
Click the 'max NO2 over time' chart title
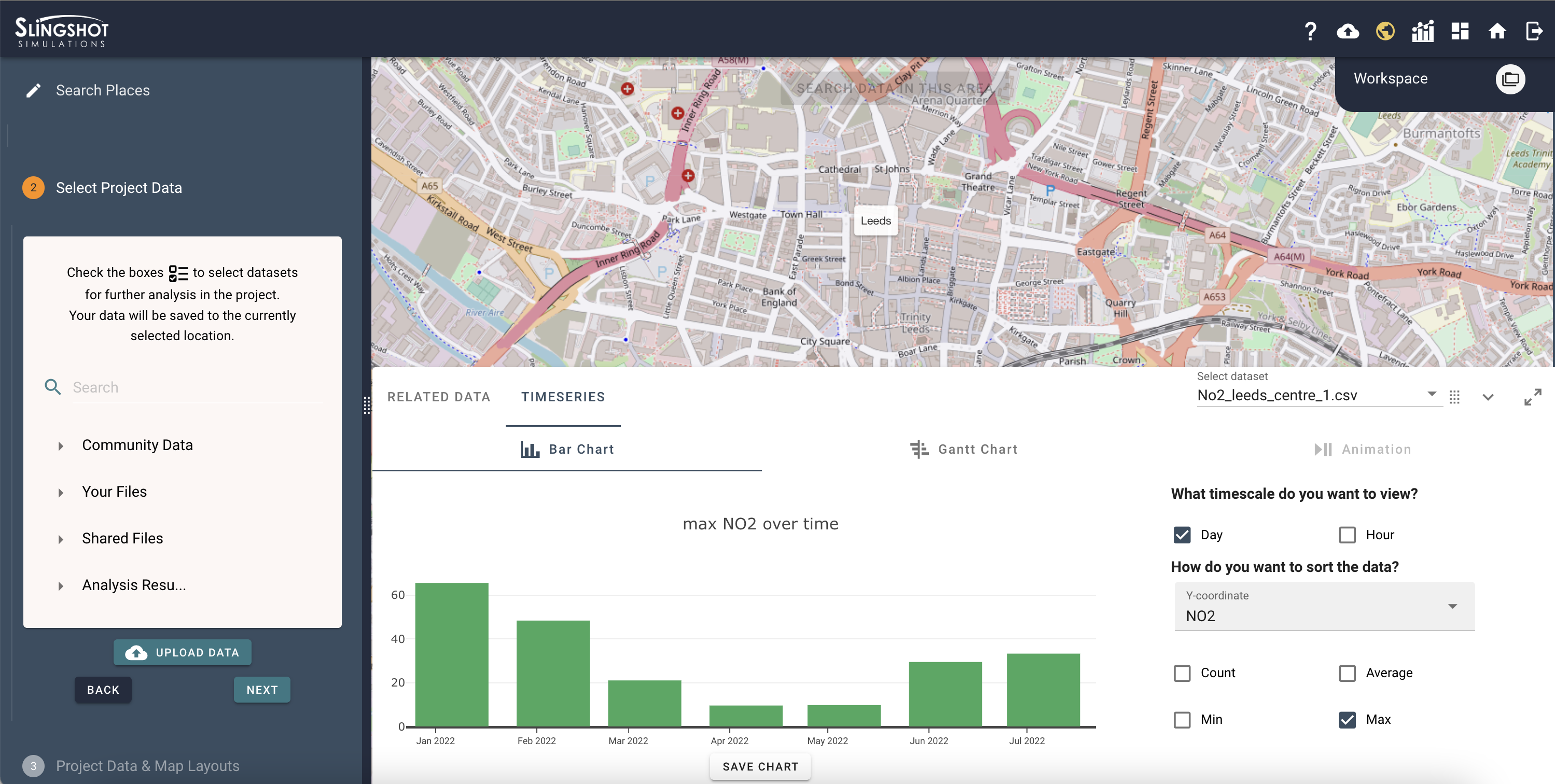tap(760, 524)
